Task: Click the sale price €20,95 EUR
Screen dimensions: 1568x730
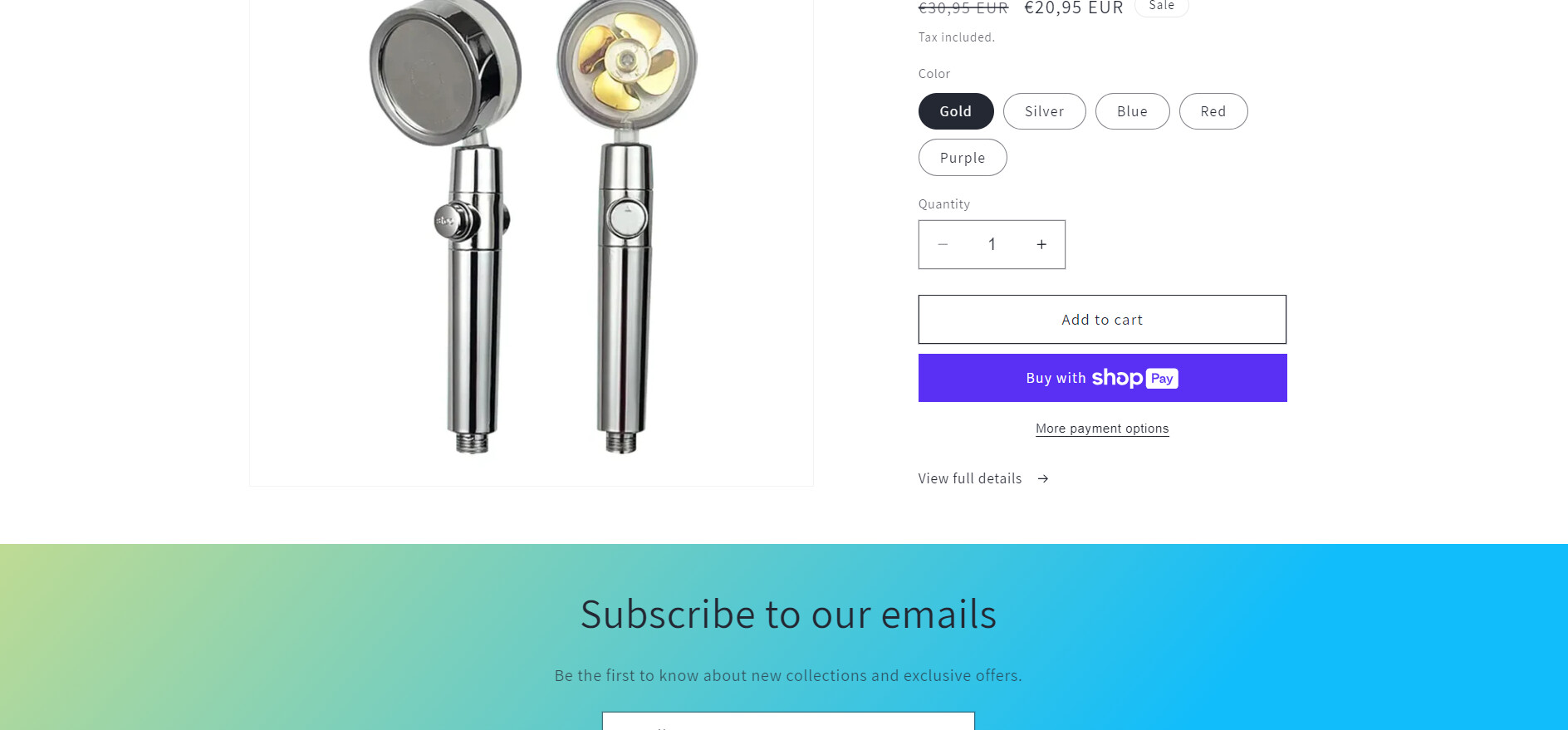Action: (x=1074, y=8)
